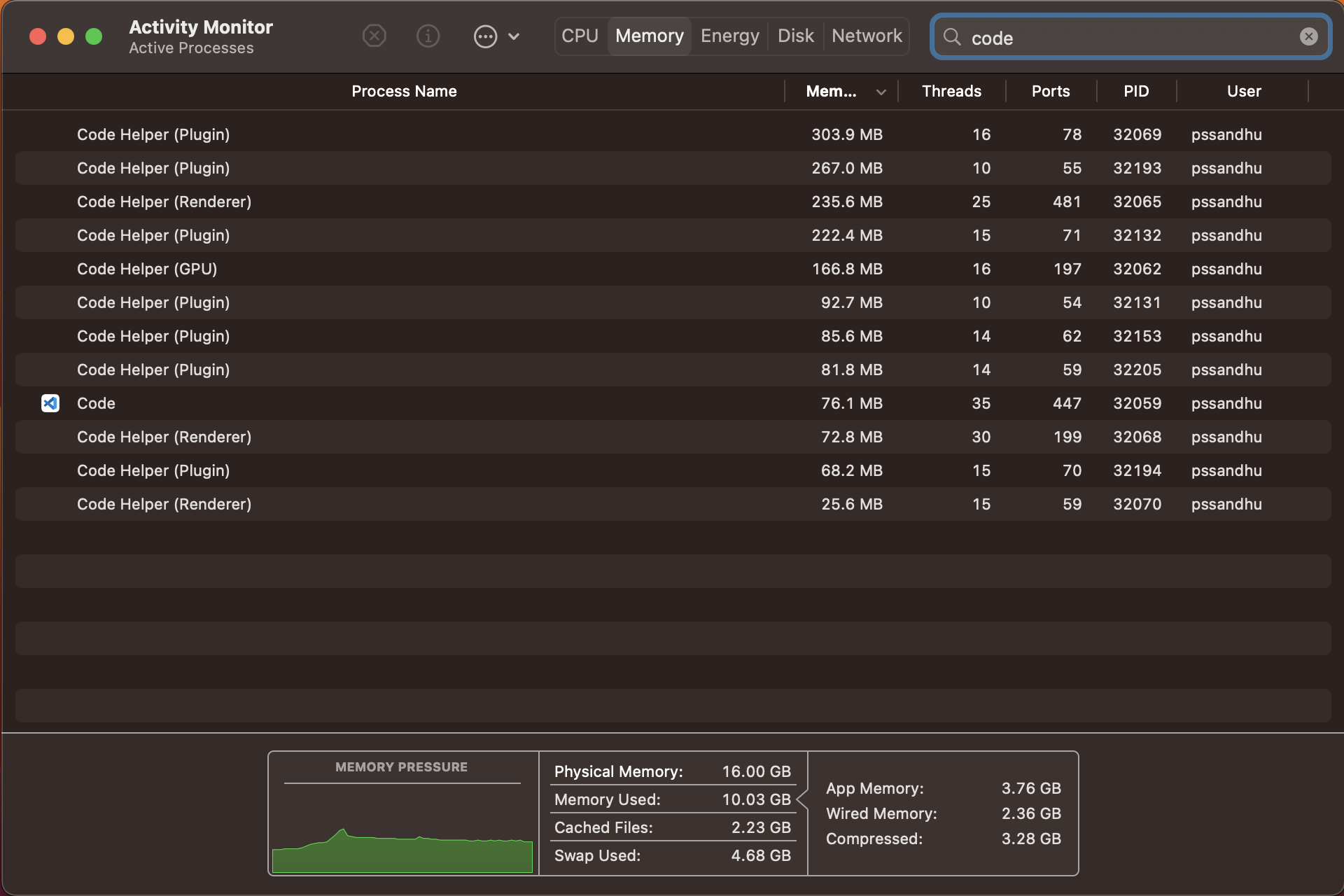
Task: Click the PID 32070 cell
Action: click(x=1137, y=504)
